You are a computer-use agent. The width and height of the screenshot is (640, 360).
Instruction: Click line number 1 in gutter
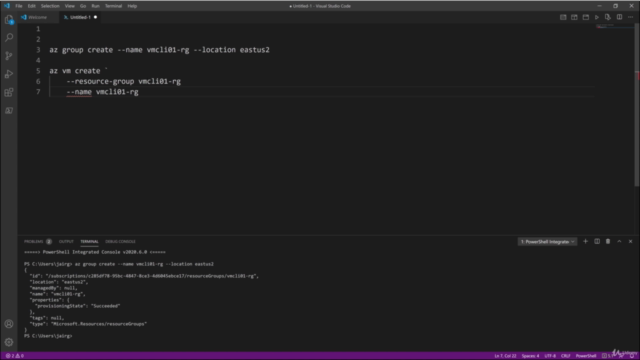[38, 29]
